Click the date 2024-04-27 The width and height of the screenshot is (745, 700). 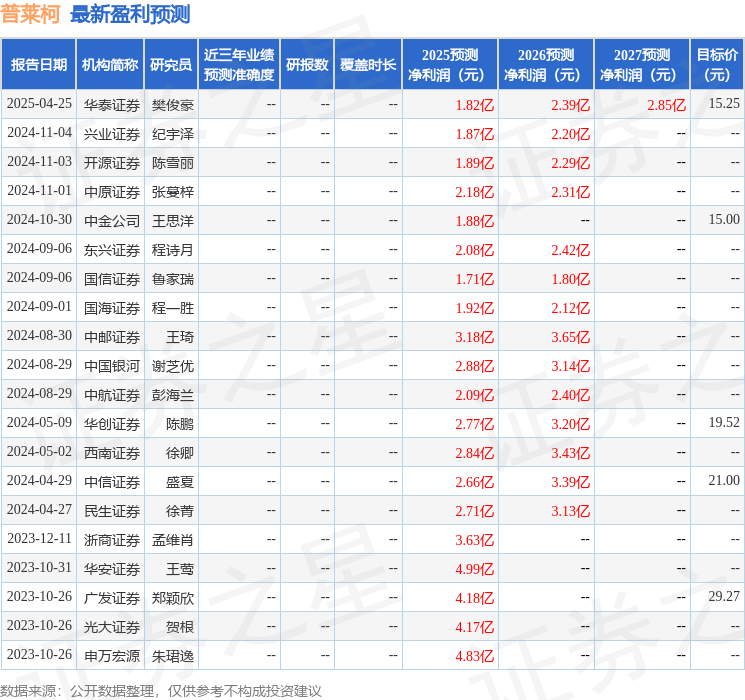pyautogui.click(x=39, y=509)
